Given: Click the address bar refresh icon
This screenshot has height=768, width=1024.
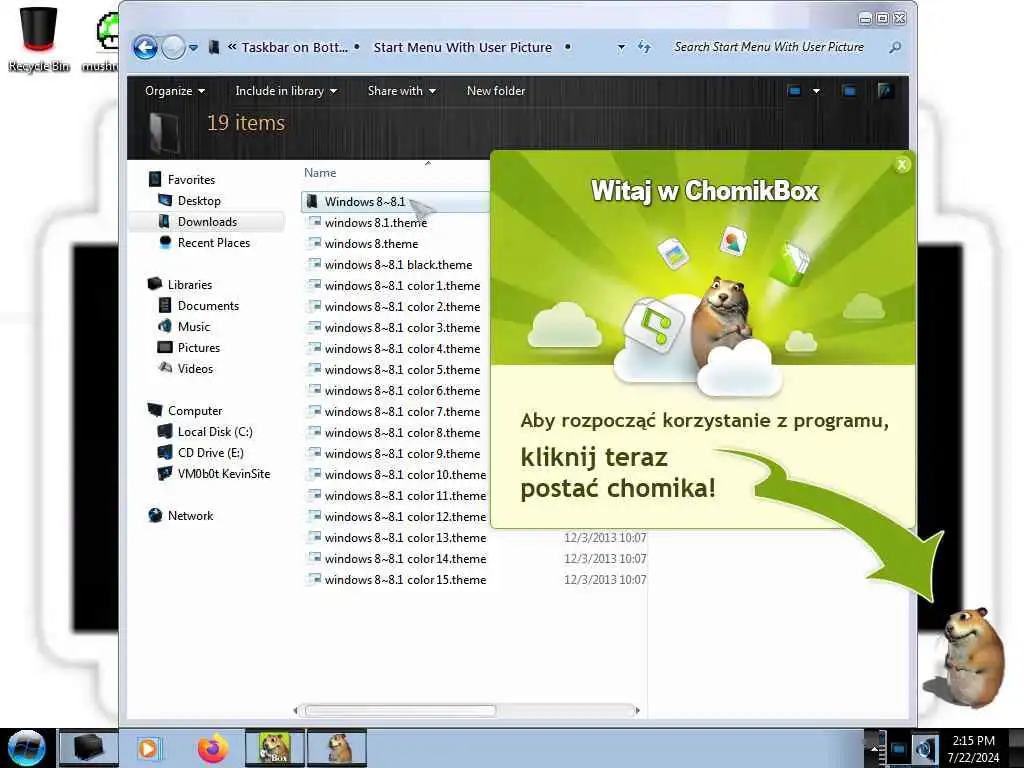Looking at the screenshot, I should [644, 47].
